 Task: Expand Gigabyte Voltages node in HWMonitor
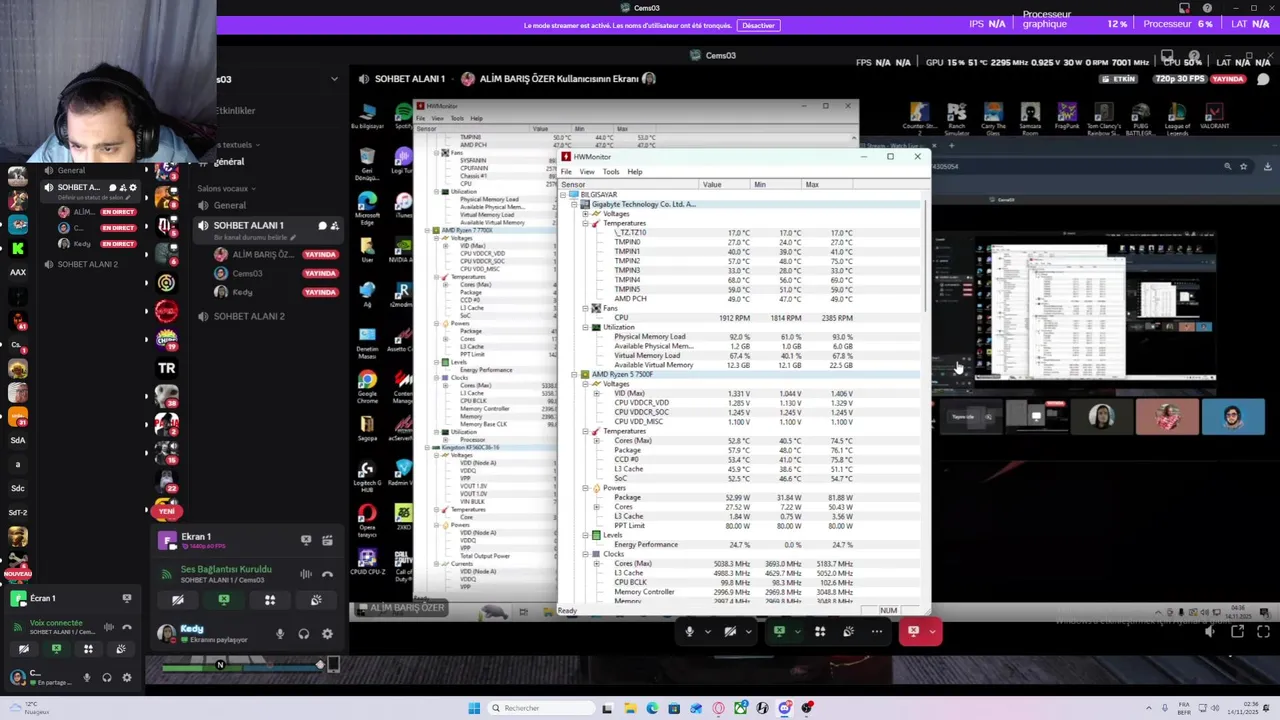coord(585,213)
